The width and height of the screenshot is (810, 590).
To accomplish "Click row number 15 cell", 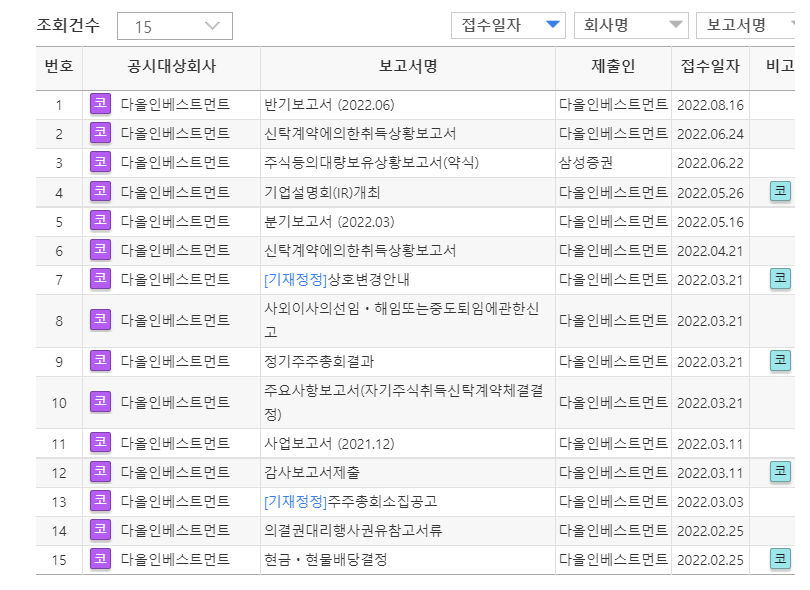I will tap(59, 560).
